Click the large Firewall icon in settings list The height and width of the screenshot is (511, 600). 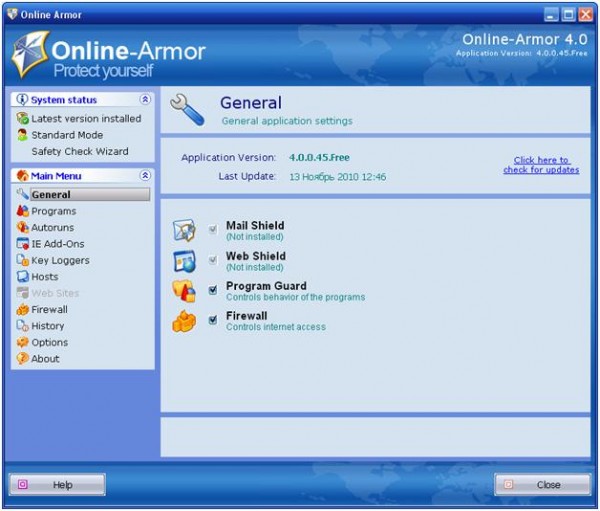click(184, 321)
